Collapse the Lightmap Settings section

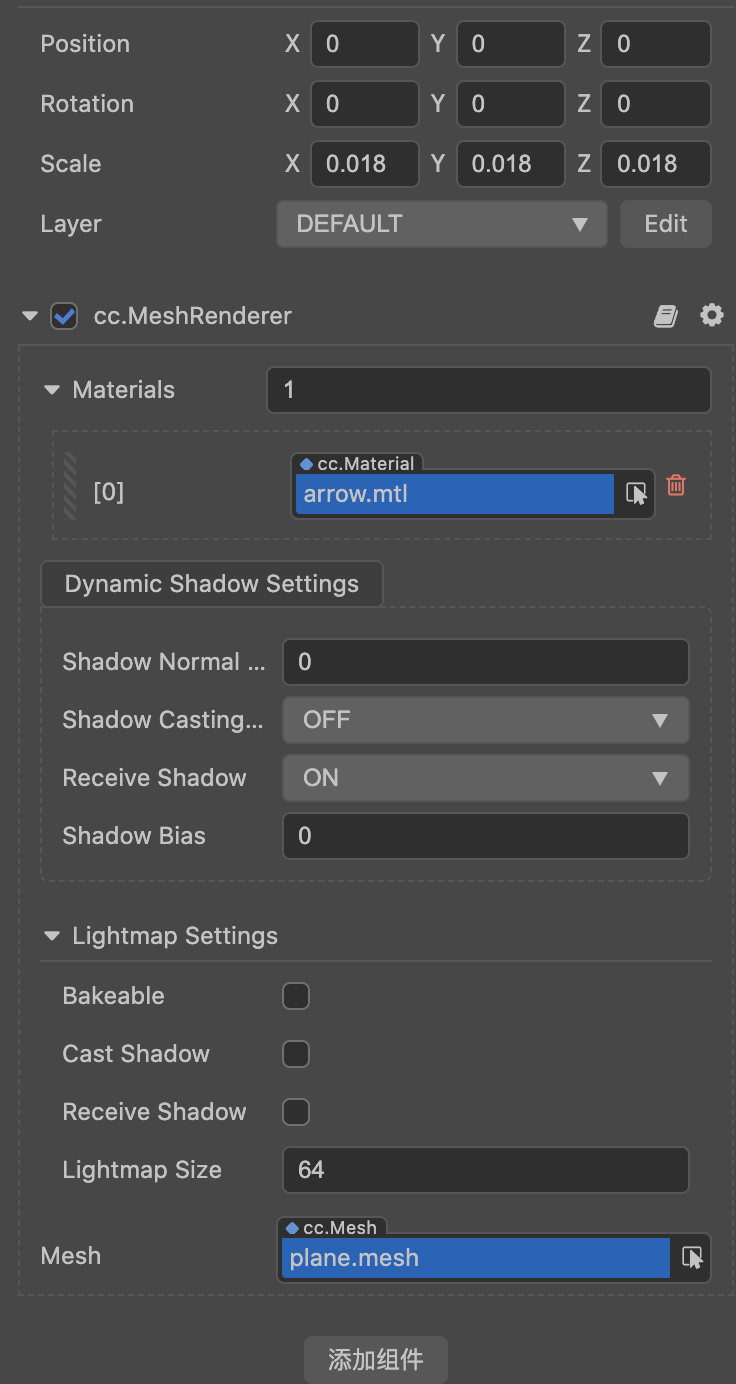pos(52,936)
